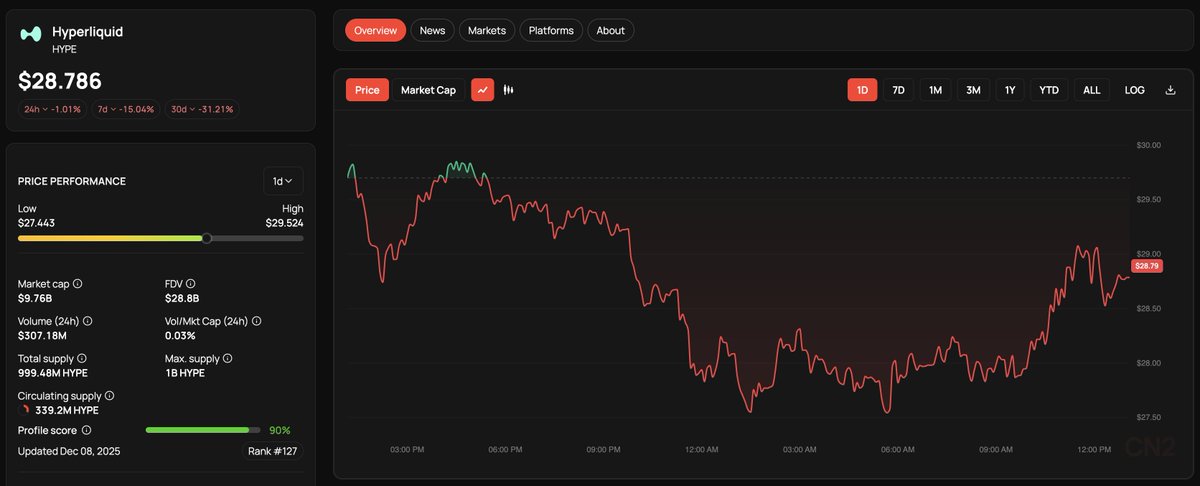Click the 1B HYPE max supply value

click(185, 372)
